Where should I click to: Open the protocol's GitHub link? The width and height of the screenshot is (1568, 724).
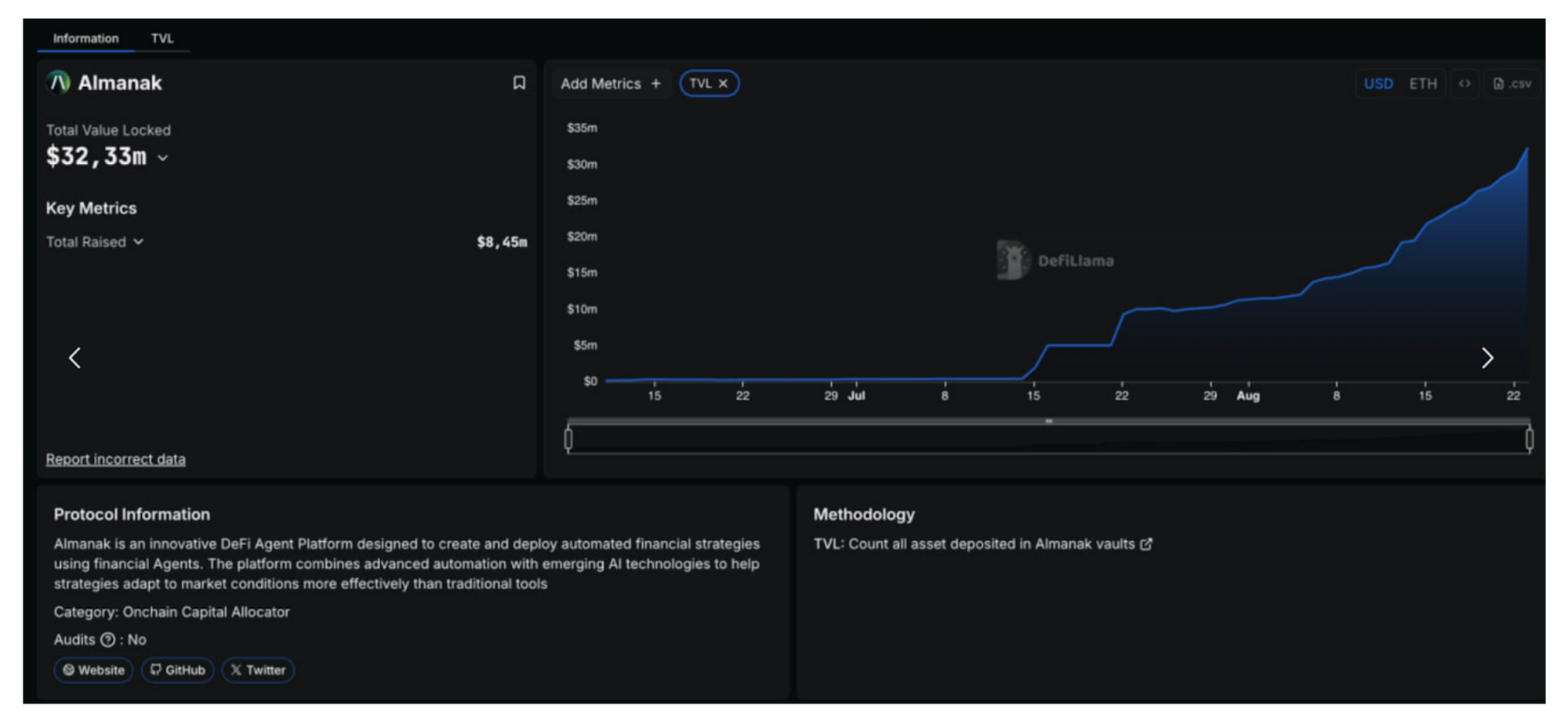tap(177, 671)
